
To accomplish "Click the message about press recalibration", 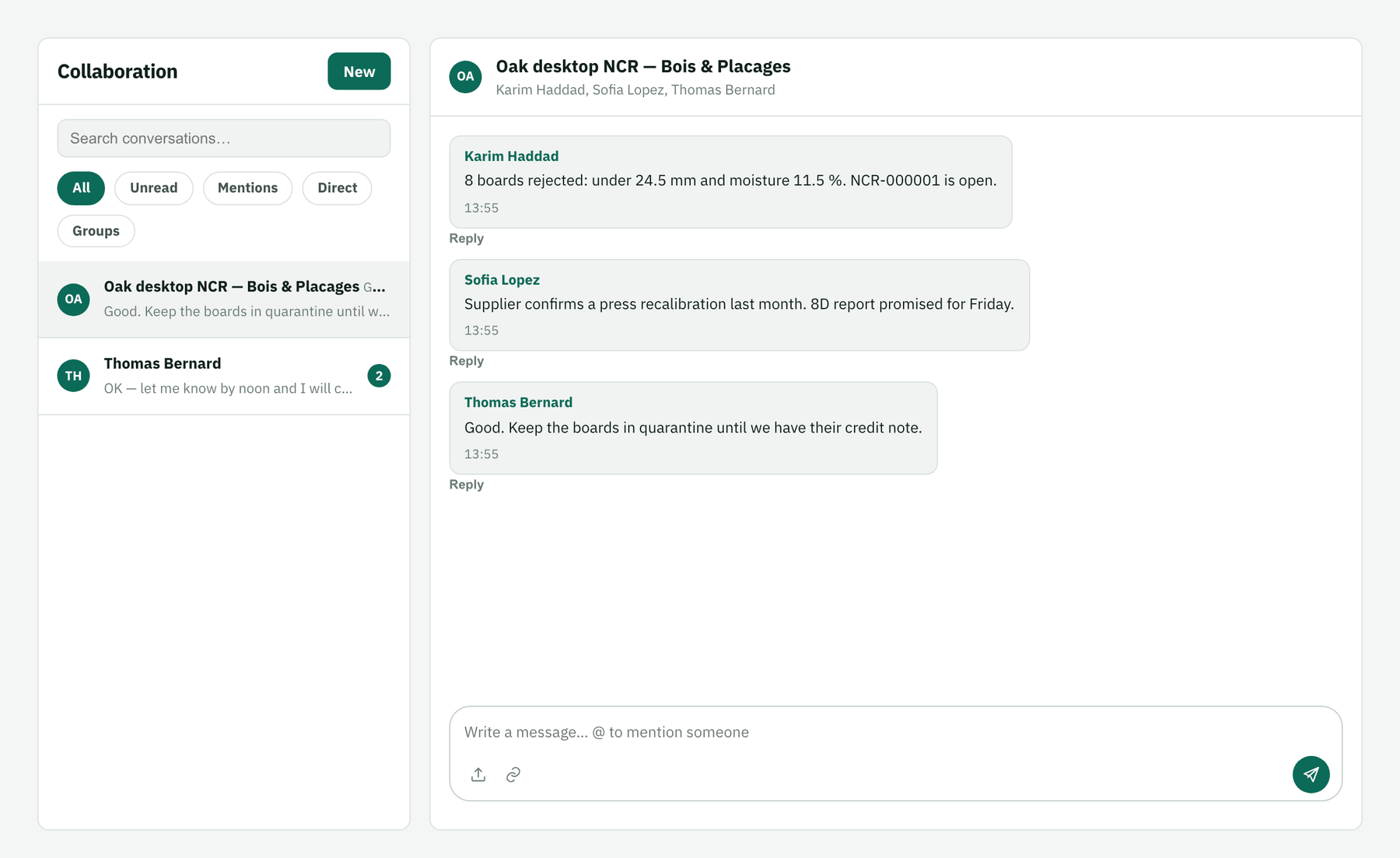I will (739, 304).
